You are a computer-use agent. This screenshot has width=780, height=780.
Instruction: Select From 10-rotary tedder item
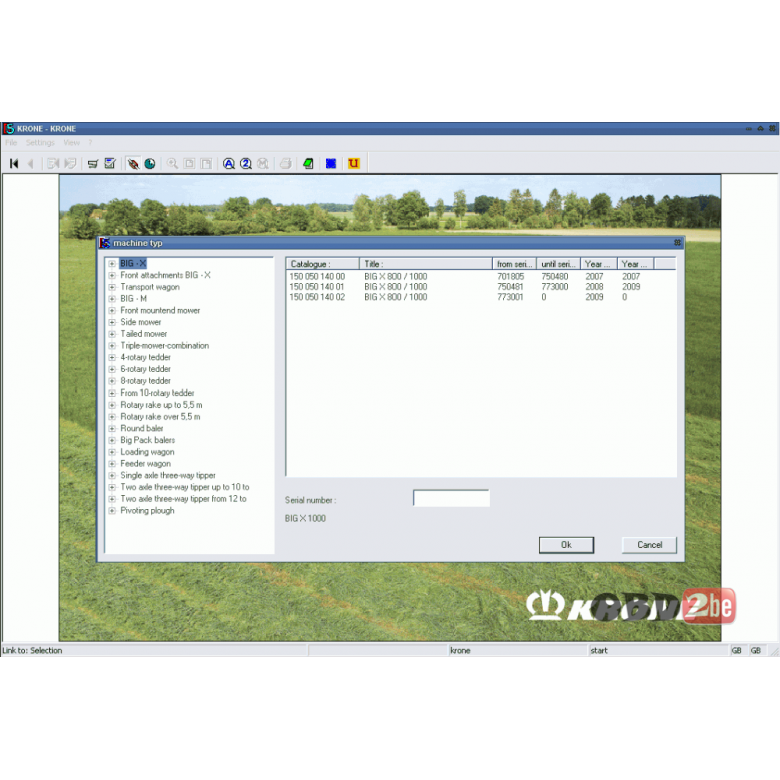(x=157, y=393)
